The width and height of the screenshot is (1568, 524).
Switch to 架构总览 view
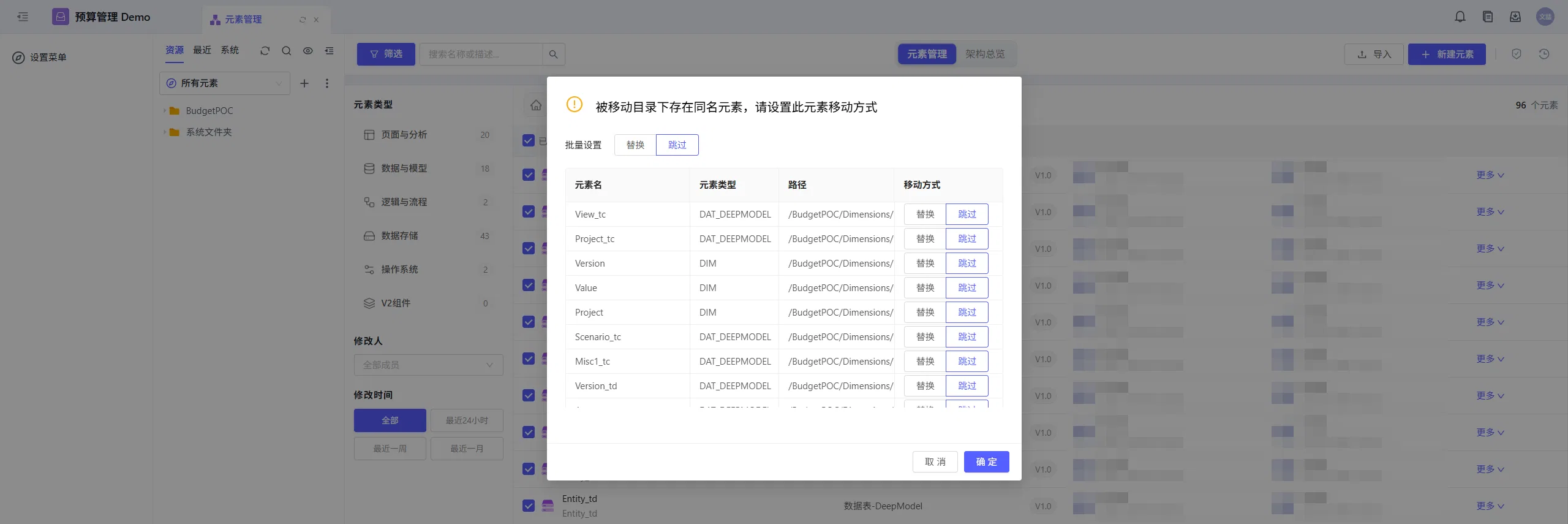(985, 55)
